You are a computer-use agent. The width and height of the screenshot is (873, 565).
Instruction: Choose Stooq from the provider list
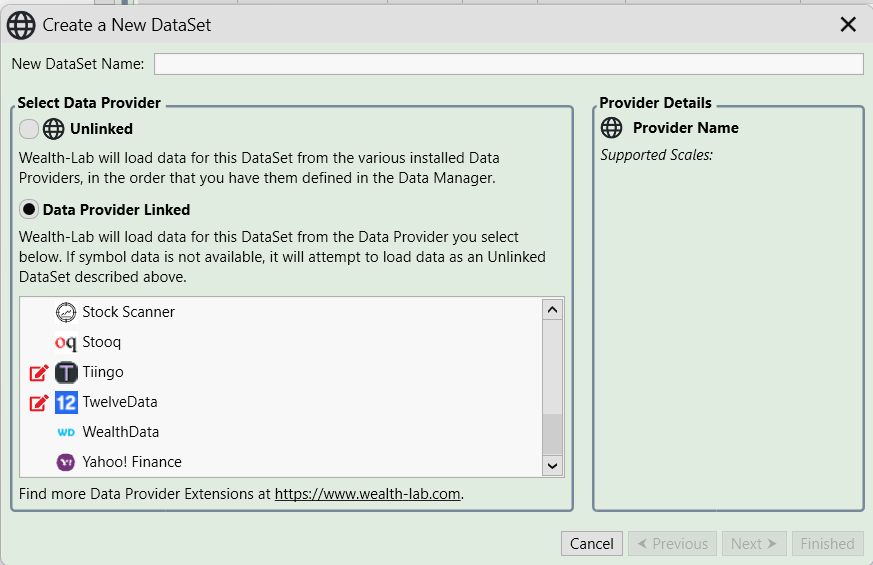(101, 342)
